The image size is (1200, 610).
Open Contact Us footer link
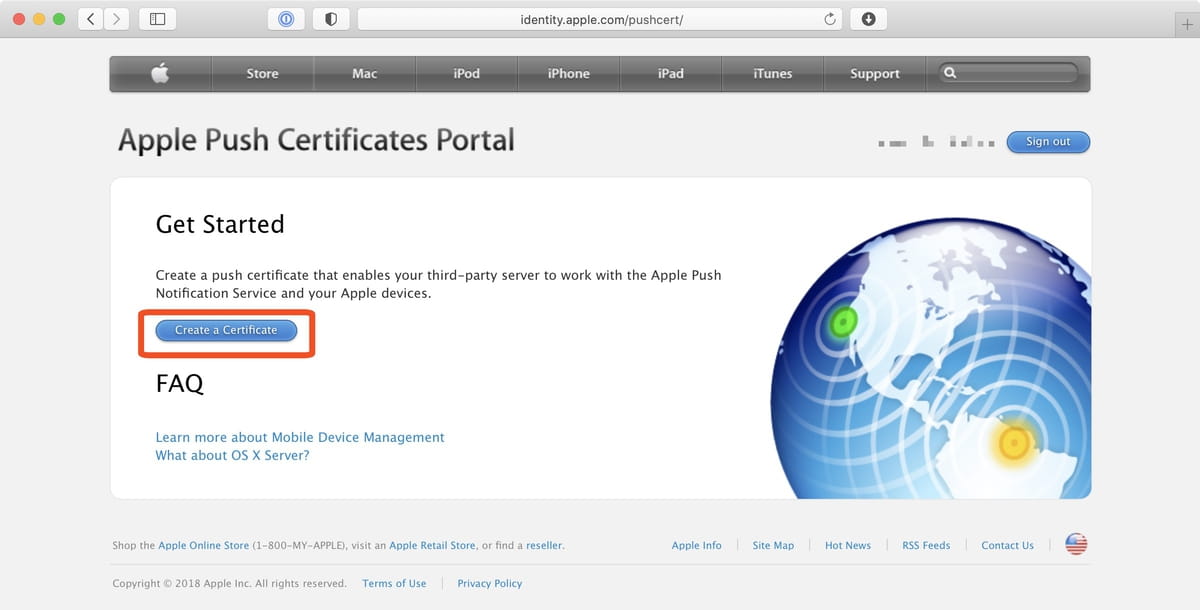(x=1008, y=546)
